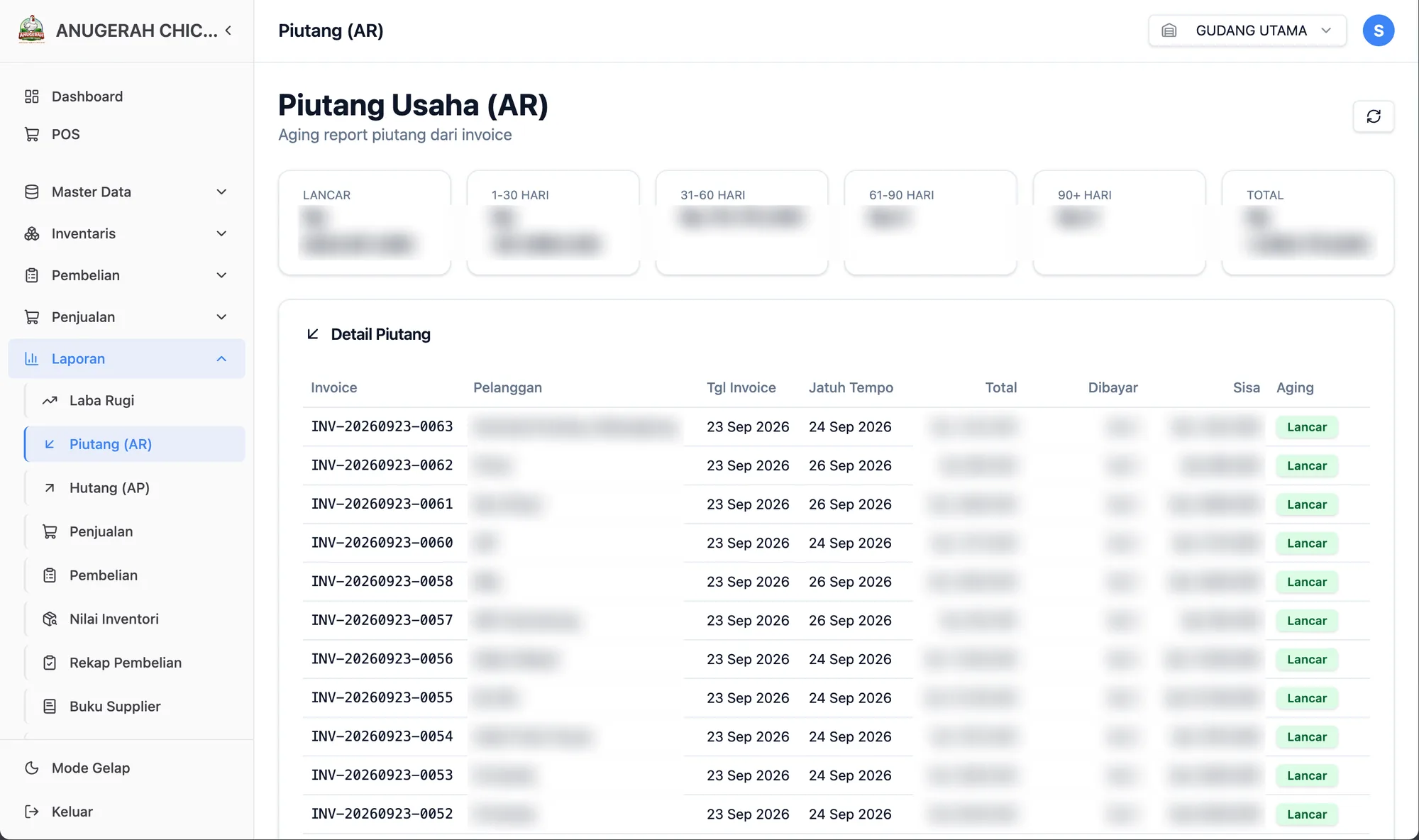
Task: Click the cart icon of Laporan Penjualan submenu
Action: (x=50, y=531)
